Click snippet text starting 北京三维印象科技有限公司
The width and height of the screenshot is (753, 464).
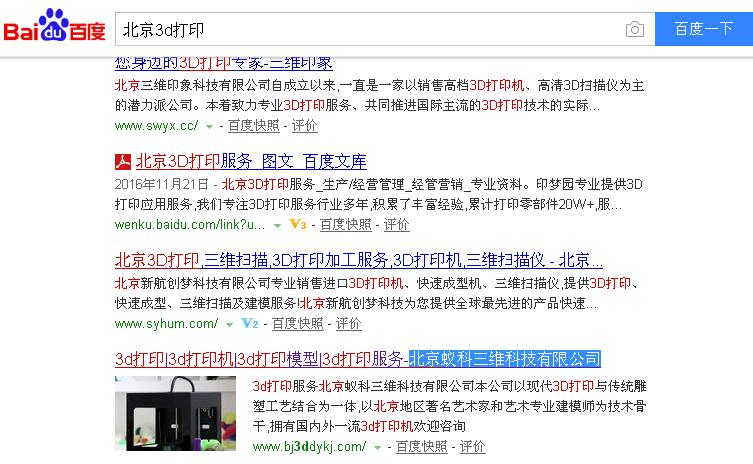click(x=379, y=96)
